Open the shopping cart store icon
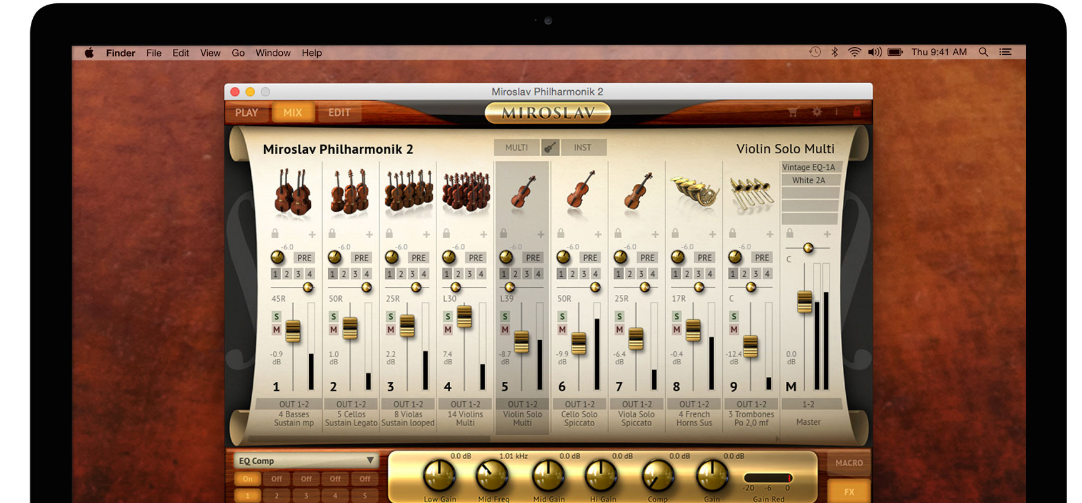 [x=794, y=112]
